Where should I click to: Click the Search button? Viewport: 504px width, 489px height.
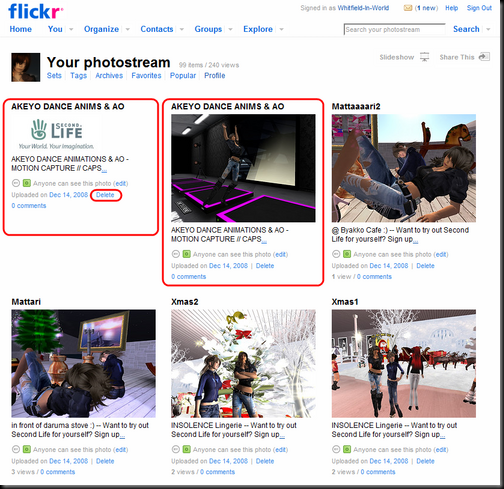pos(466,29)
